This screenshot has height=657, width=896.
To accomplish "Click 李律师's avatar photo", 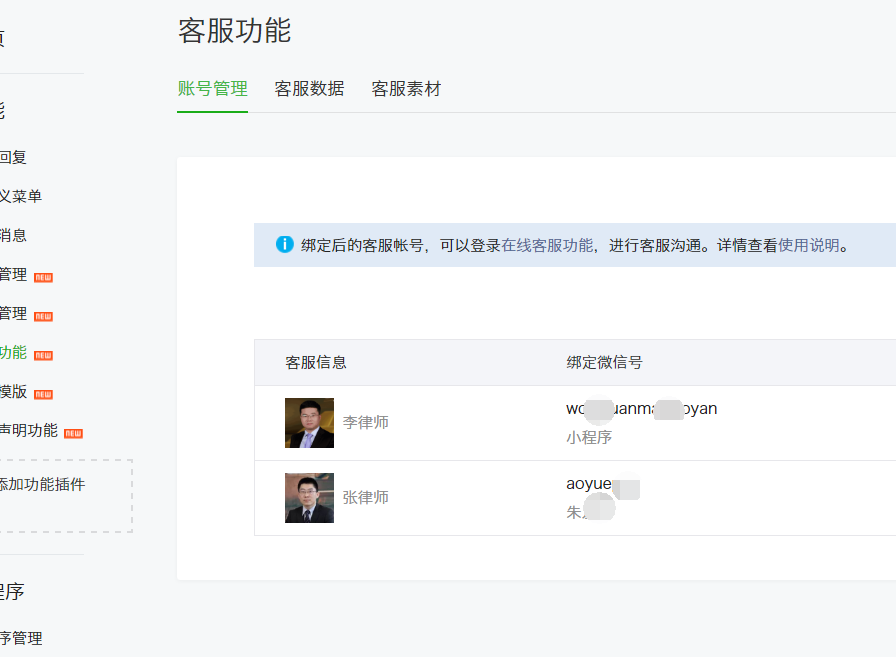I will tap(309, 423).
